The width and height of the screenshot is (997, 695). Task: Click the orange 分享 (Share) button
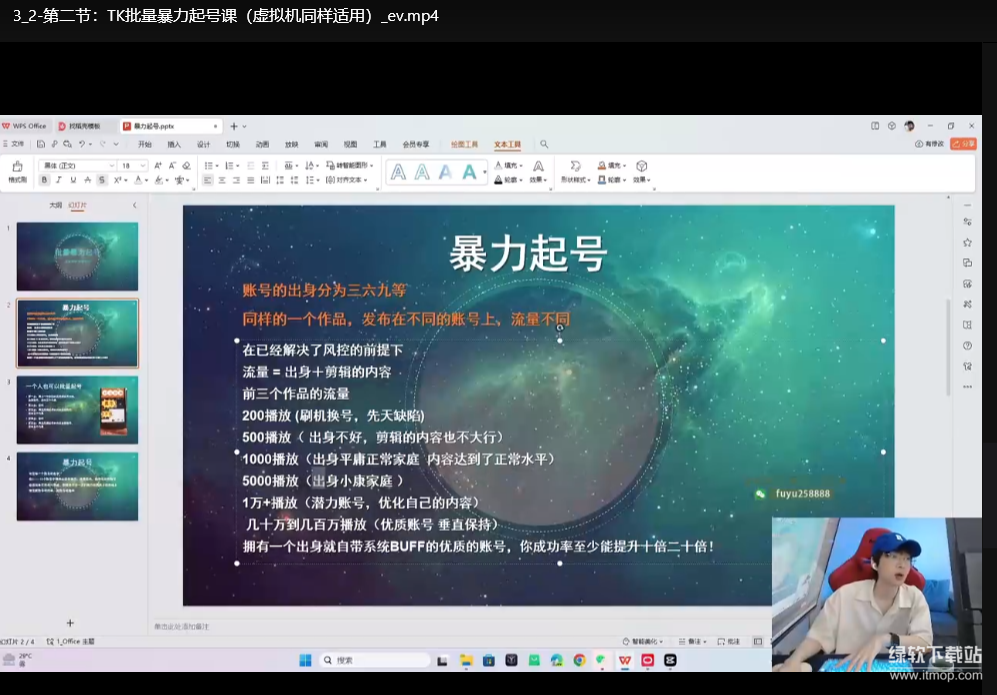coord(963,144)
